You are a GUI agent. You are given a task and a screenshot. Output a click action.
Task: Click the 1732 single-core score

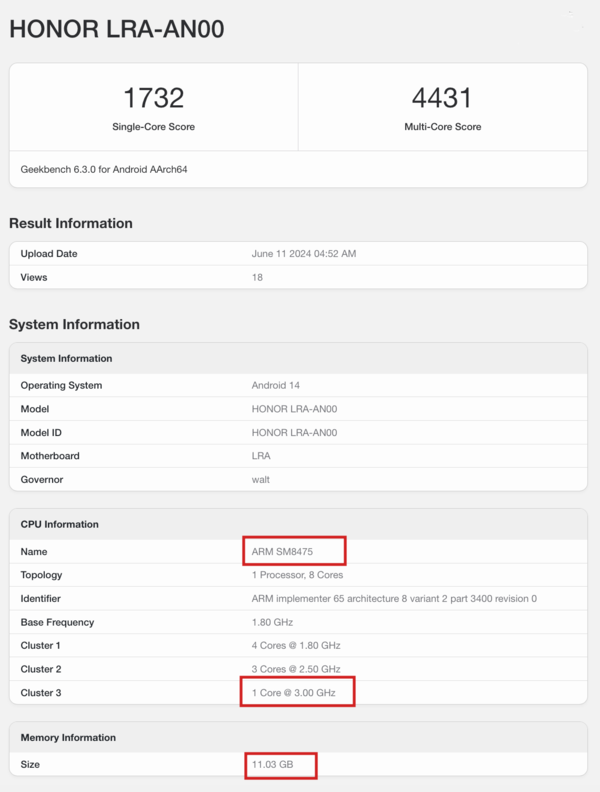pos(153,98)
